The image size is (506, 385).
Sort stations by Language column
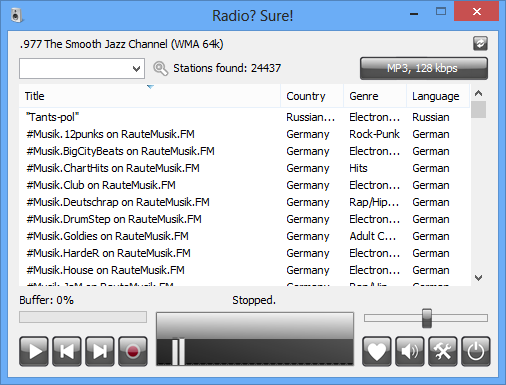tap(438, 96)
